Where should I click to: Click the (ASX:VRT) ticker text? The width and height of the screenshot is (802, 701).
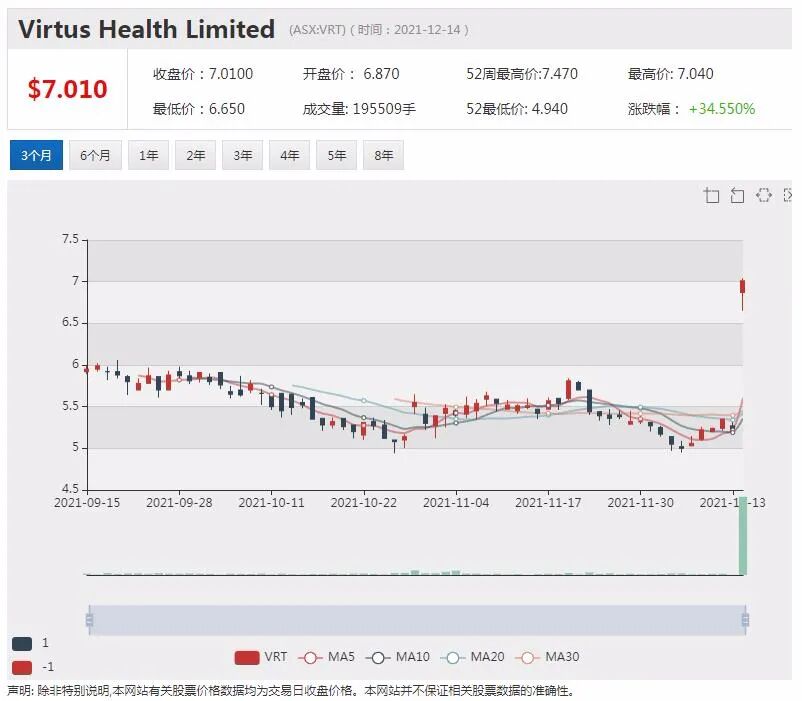317,30
